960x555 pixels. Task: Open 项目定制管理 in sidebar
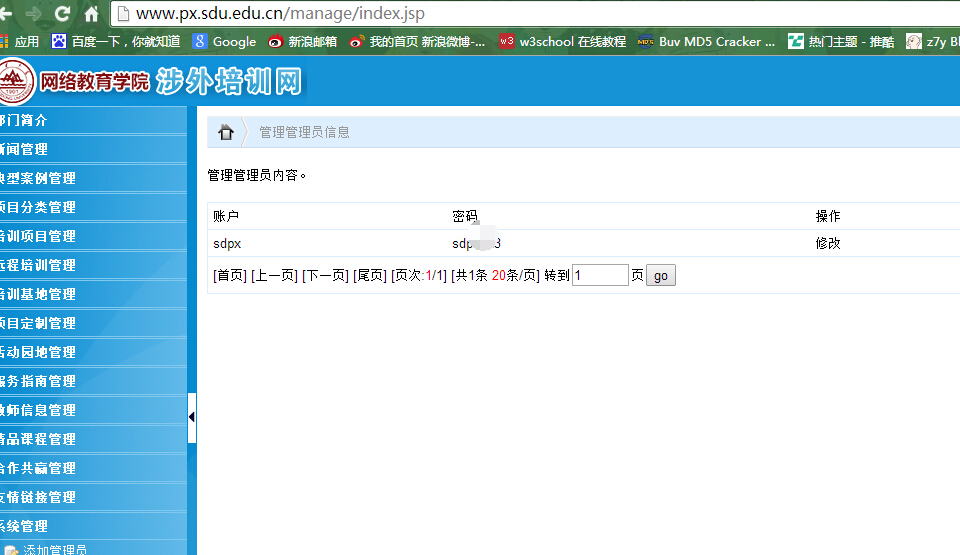click(x=93, y=323)
